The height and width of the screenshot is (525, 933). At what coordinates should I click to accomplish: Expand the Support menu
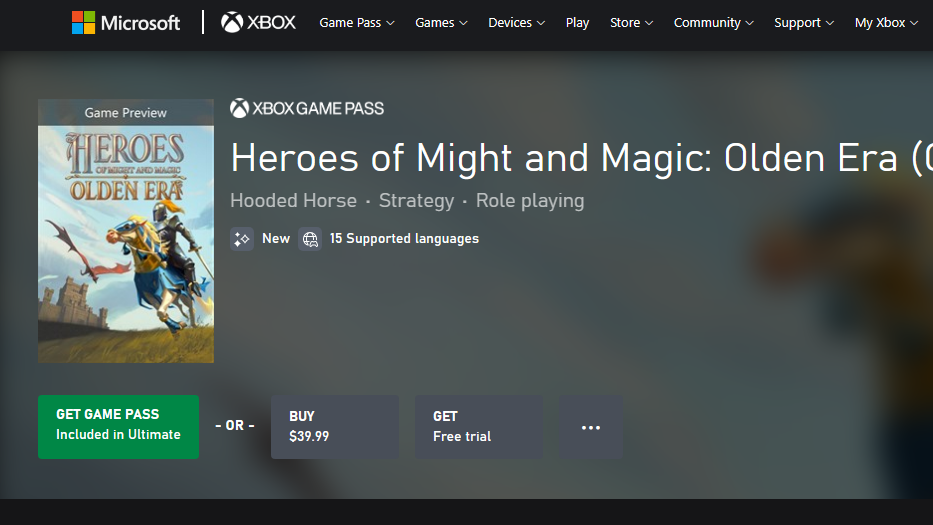click(804, 23)
